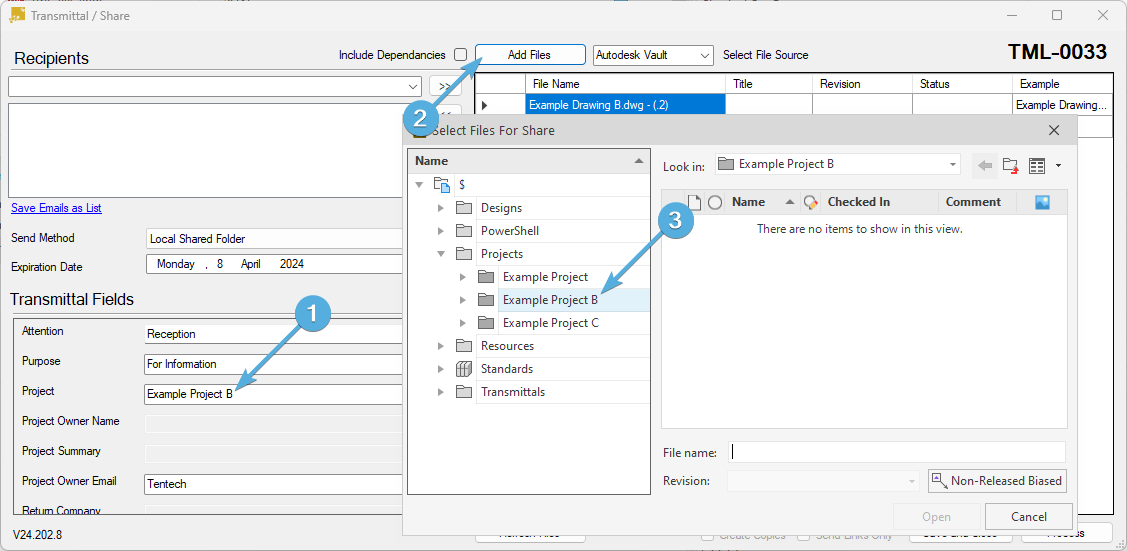Click the Send Method Local Shared Folder field

(275, 239)
